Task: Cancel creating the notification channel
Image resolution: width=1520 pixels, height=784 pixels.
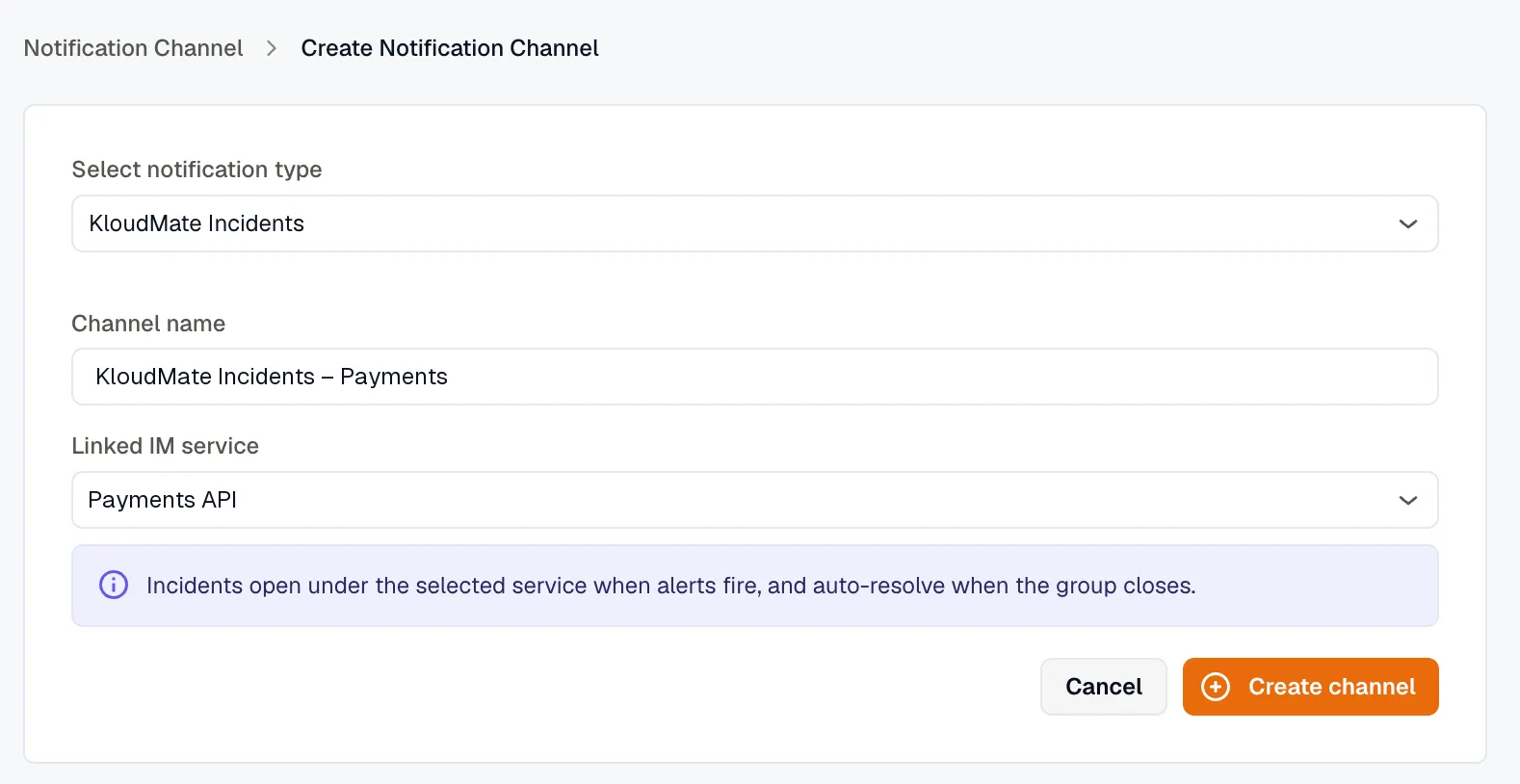Action: pyautogui.click(x=1104, y=687)
